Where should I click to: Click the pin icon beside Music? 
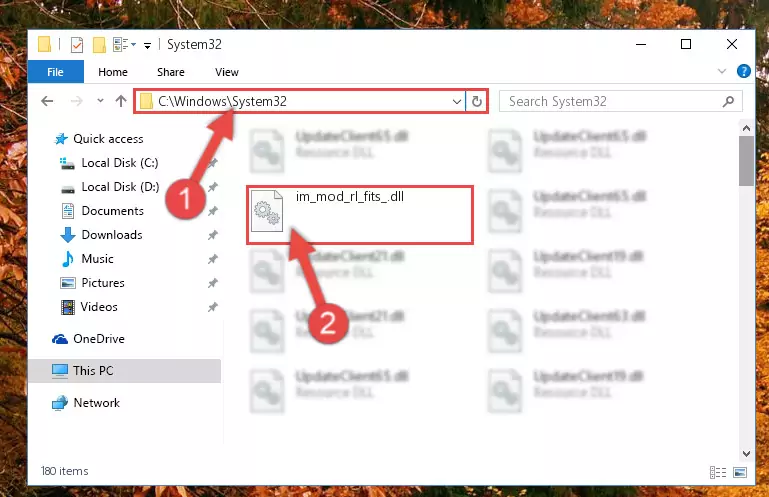[x=212, y=259]
